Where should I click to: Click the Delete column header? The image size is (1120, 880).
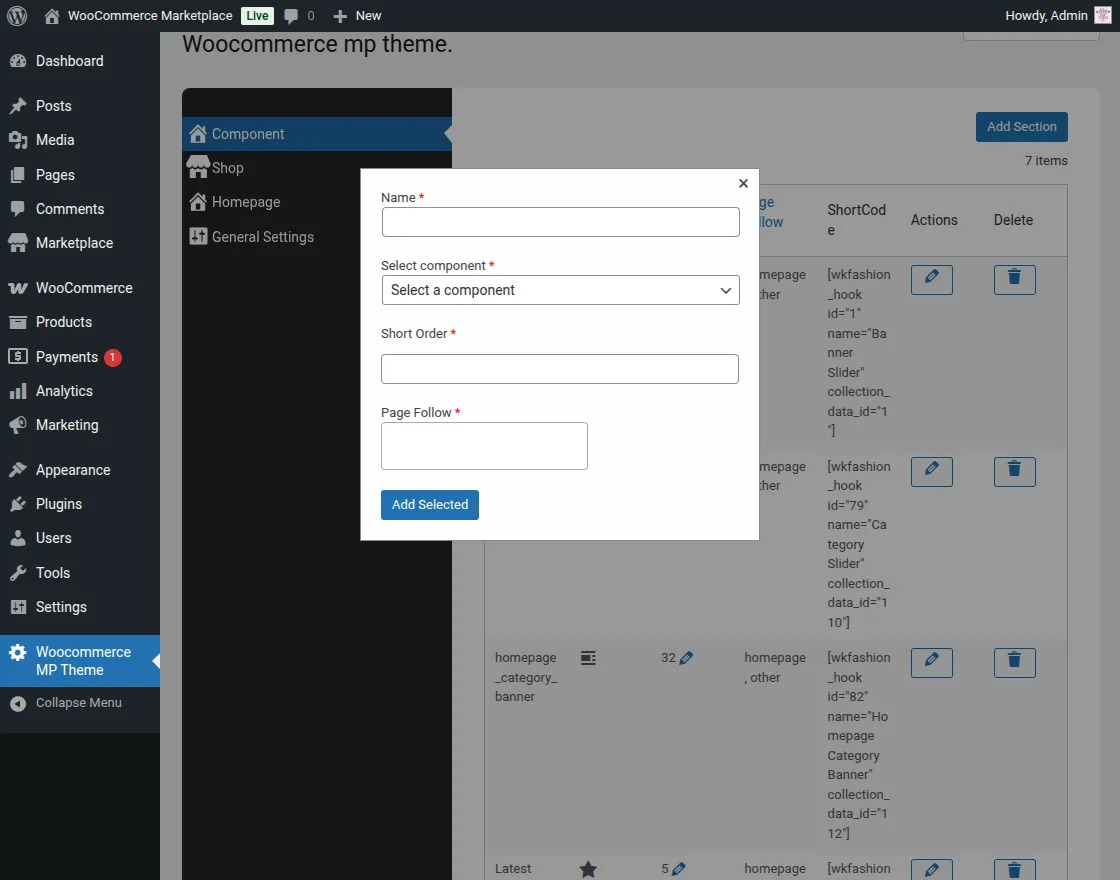(x=1014, y=220)
